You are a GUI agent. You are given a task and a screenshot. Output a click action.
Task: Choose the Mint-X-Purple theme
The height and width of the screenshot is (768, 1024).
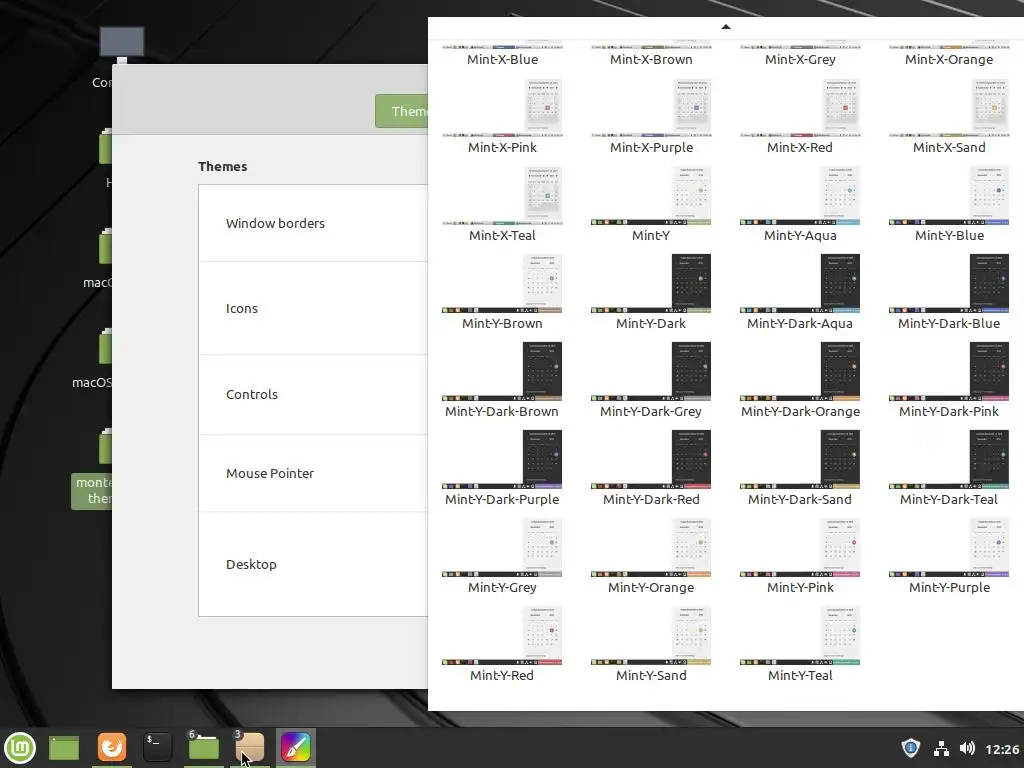coord(651,117)
